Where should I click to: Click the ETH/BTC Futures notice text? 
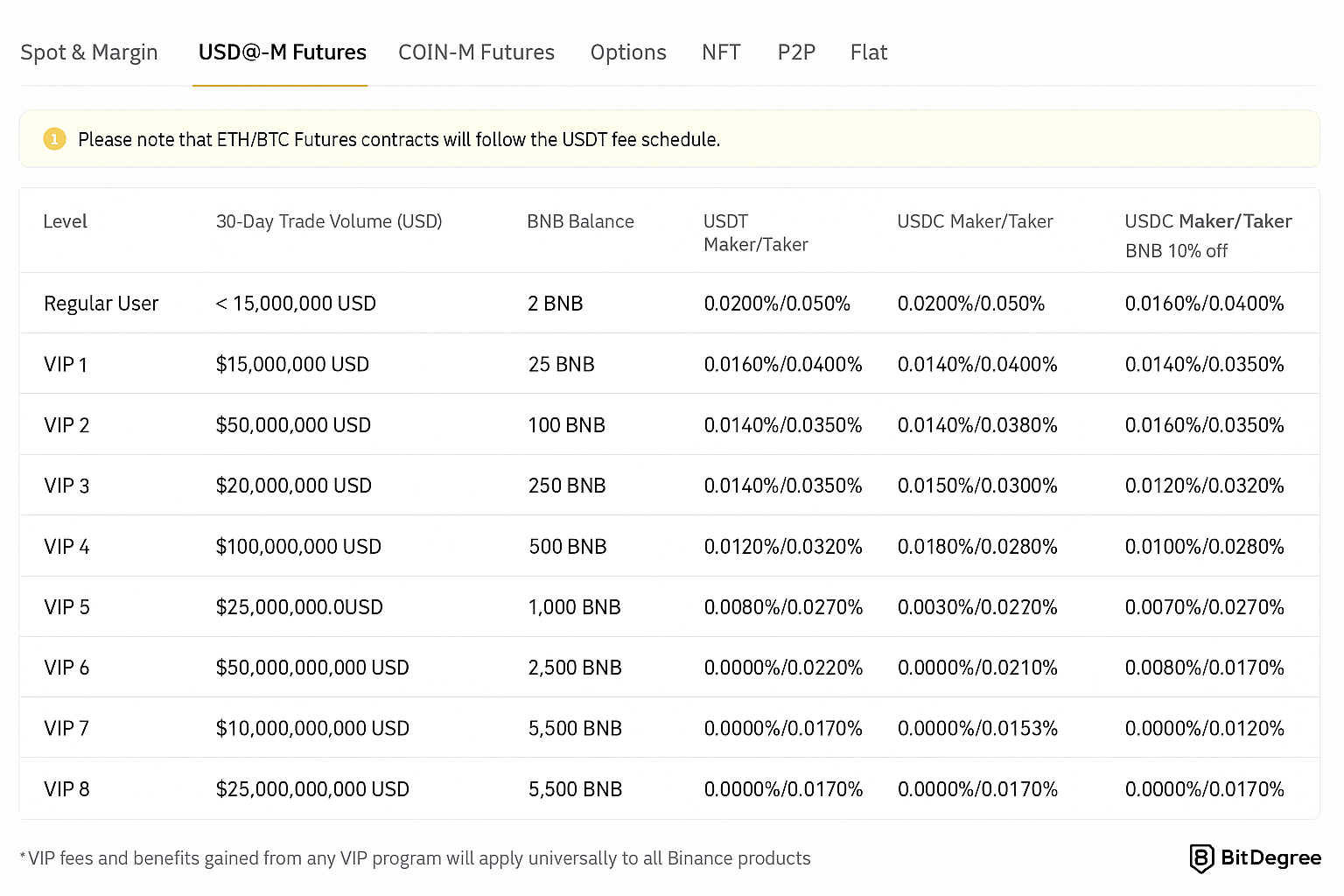(399, 140)
